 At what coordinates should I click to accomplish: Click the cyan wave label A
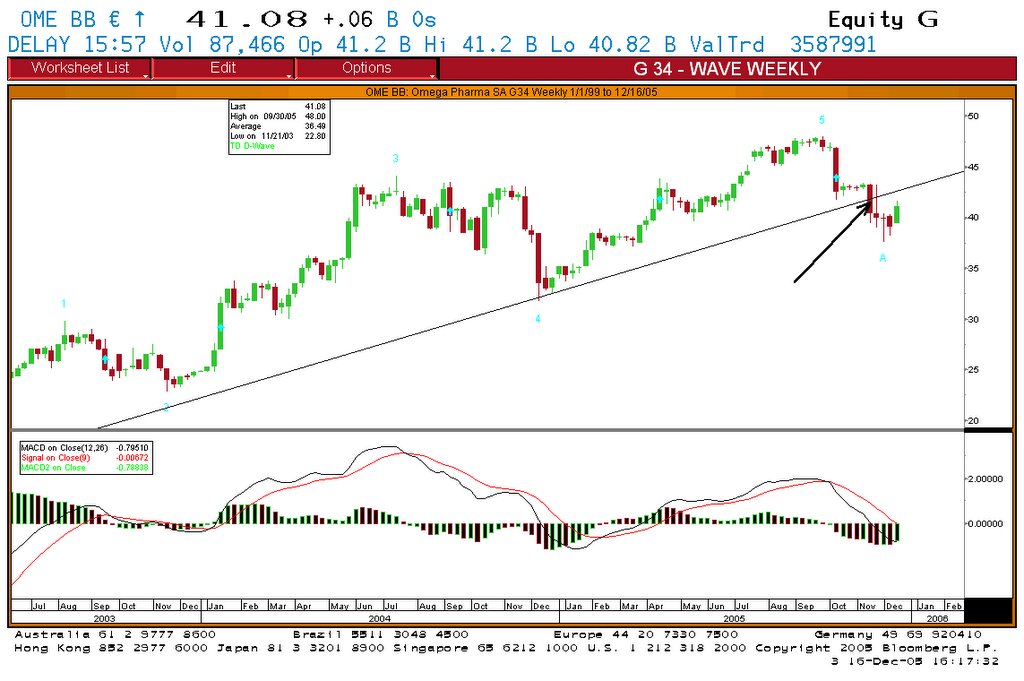[882, 258]
